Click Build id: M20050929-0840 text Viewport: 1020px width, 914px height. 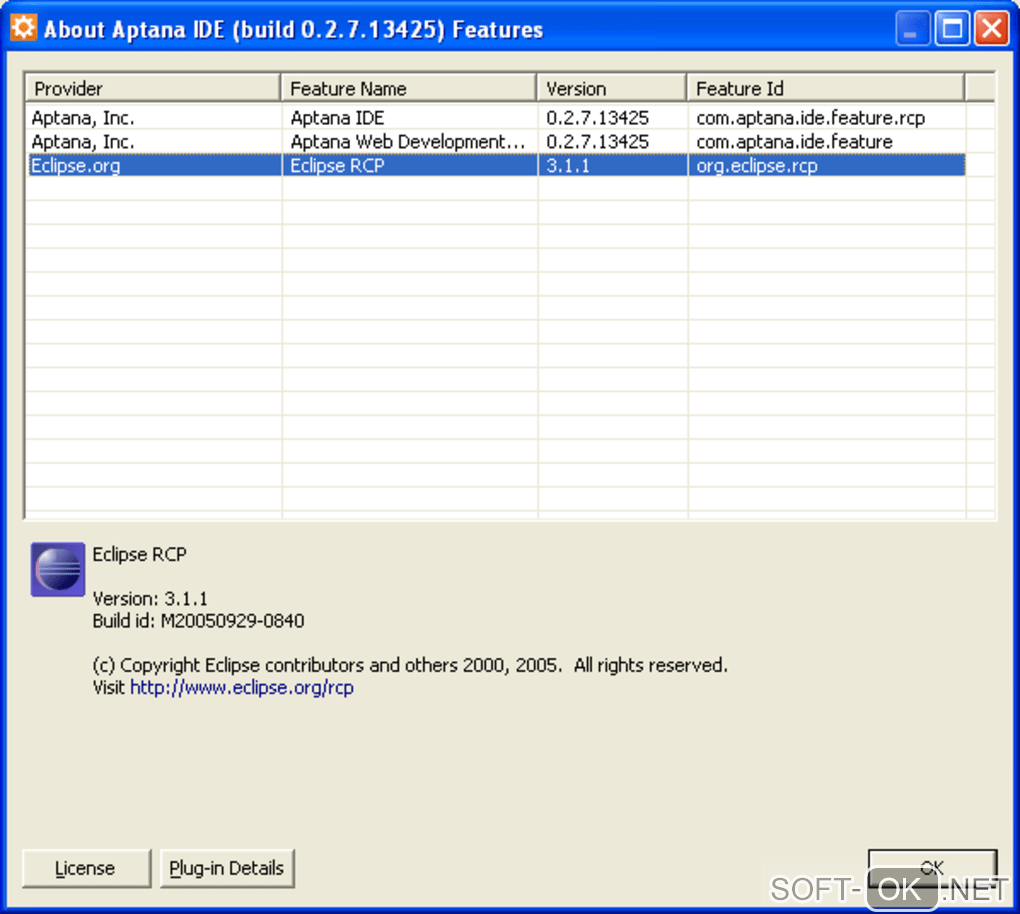coord(198,621)
